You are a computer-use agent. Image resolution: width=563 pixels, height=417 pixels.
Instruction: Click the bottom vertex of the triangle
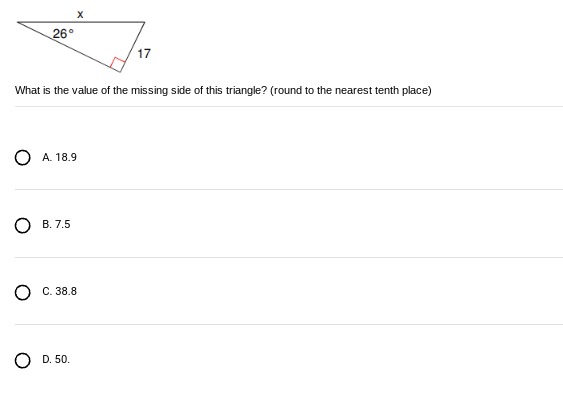coord(120,72)
